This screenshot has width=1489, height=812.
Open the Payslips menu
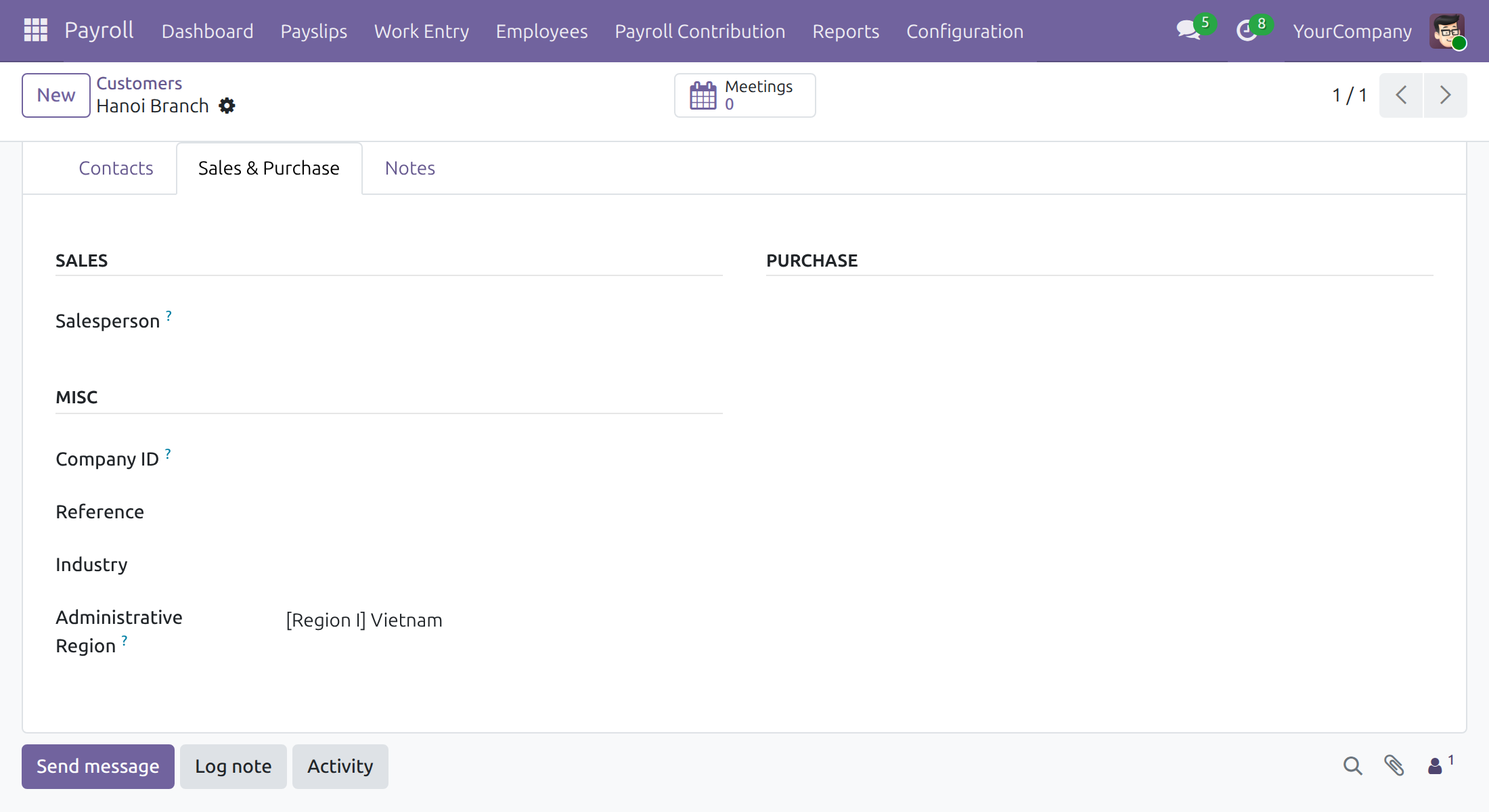pyautogui.click(x=314, y=31)
